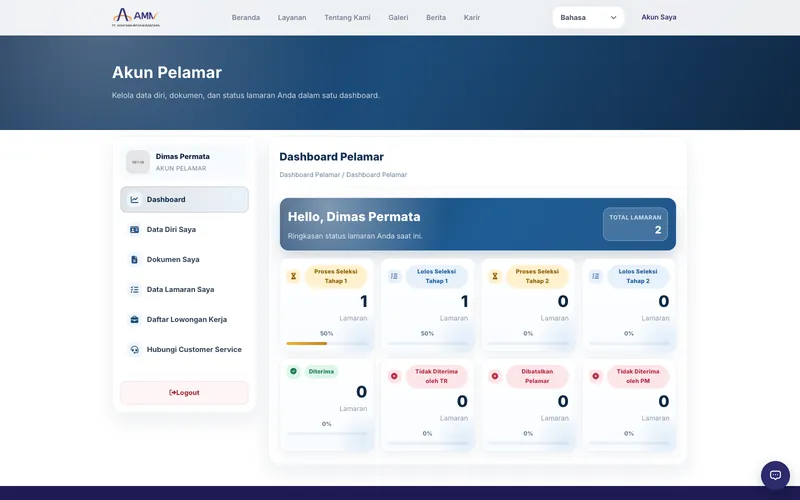Click the AKUN PELAMAR label under the name
The image size is (800, 500).
point(181,168)
